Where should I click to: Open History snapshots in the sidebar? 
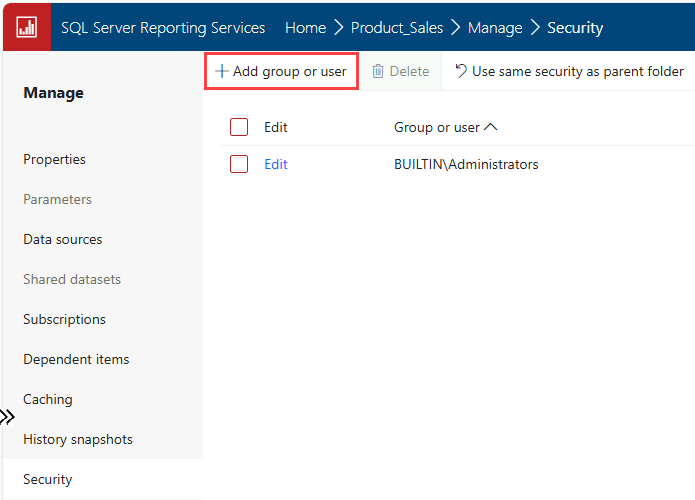78,439
